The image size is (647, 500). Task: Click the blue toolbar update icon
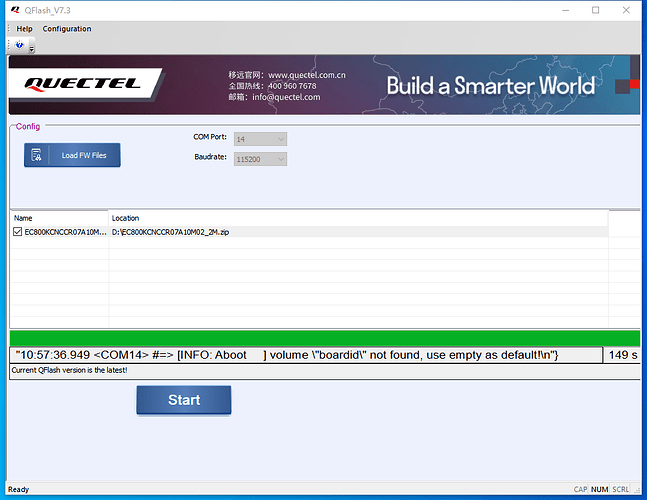19,45
